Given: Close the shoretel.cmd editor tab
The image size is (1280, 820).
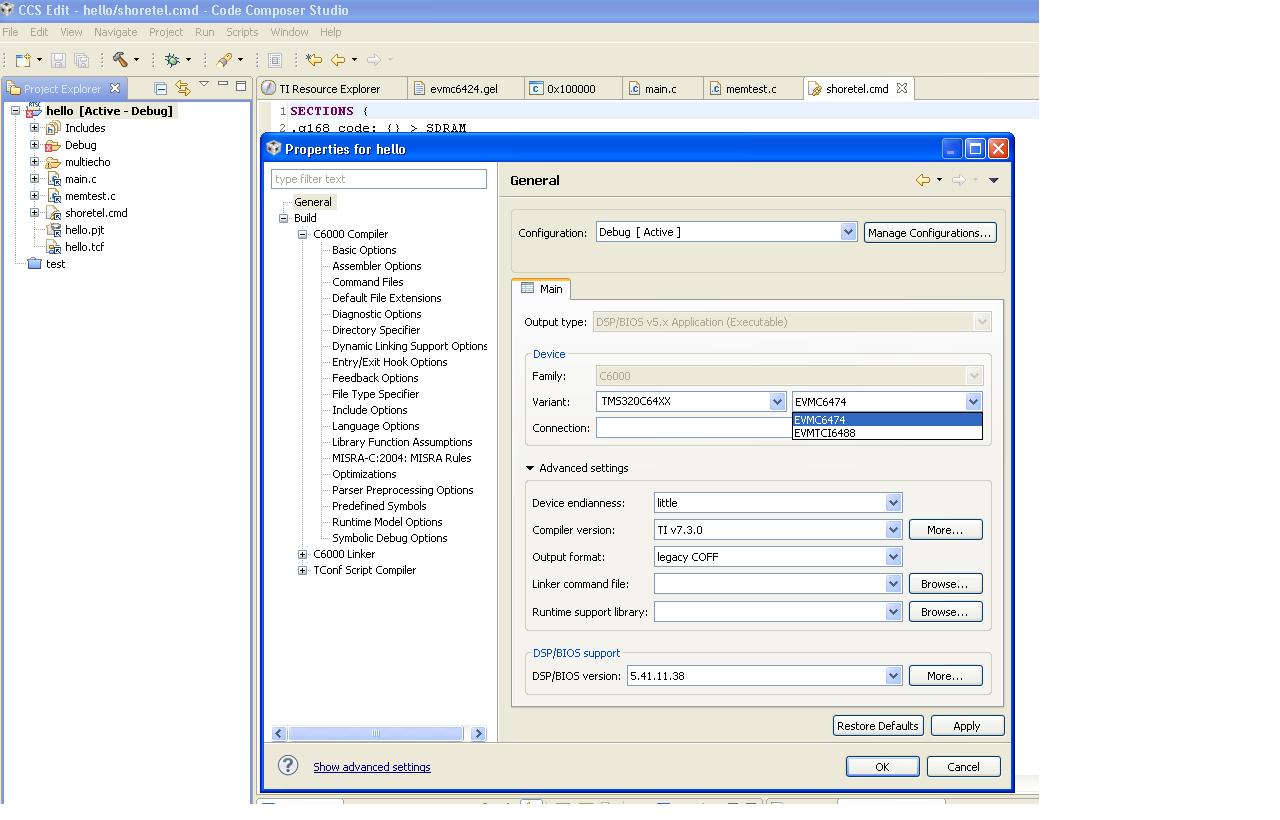Looking at the screenshot, I should pos(901,88).
